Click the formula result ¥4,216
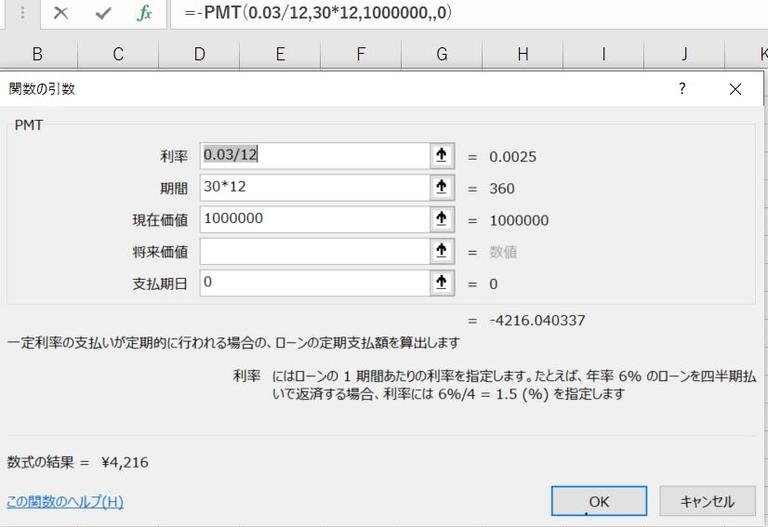The height and width of the screenshot is (527, 768). pyautogui.click(x=125, y=462)
